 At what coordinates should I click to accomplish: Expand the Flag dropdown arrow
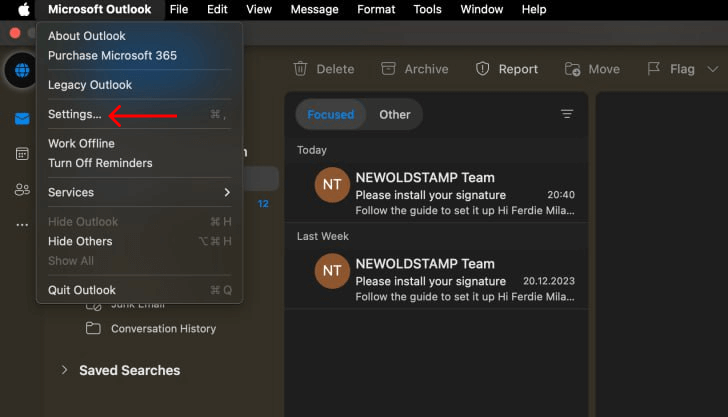(713, 69)
